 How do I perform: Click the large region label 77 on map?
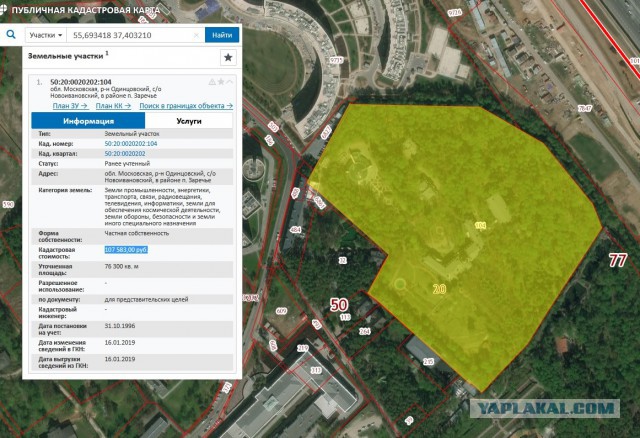tap(618, 260)
